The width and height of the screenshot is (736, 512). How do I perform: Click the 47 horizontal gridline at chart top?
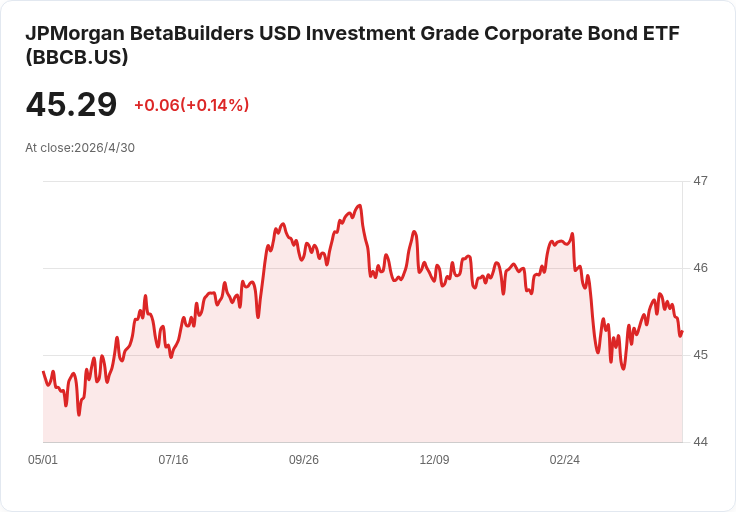click(x=362, y=181)
